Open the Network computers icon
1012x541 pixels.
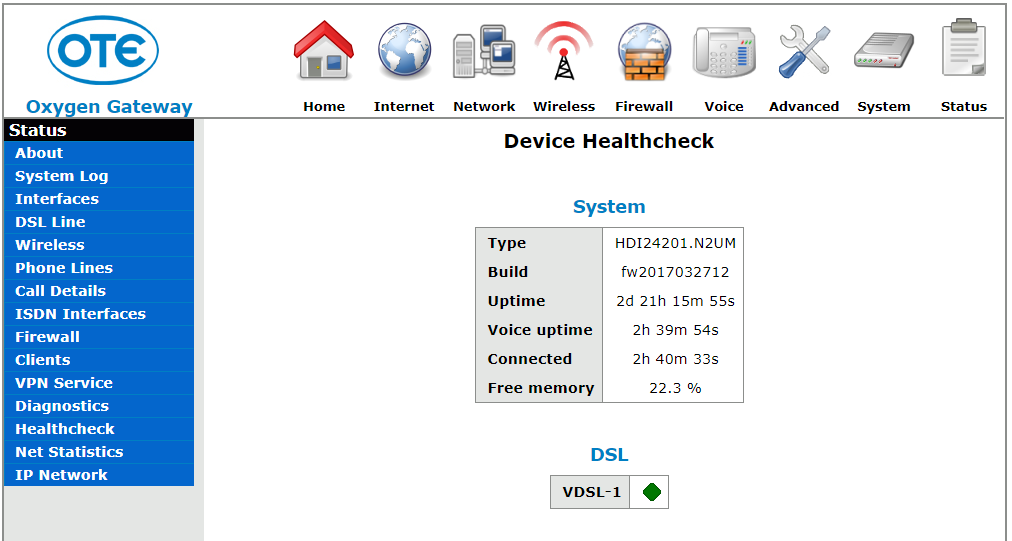pos(484,51)
